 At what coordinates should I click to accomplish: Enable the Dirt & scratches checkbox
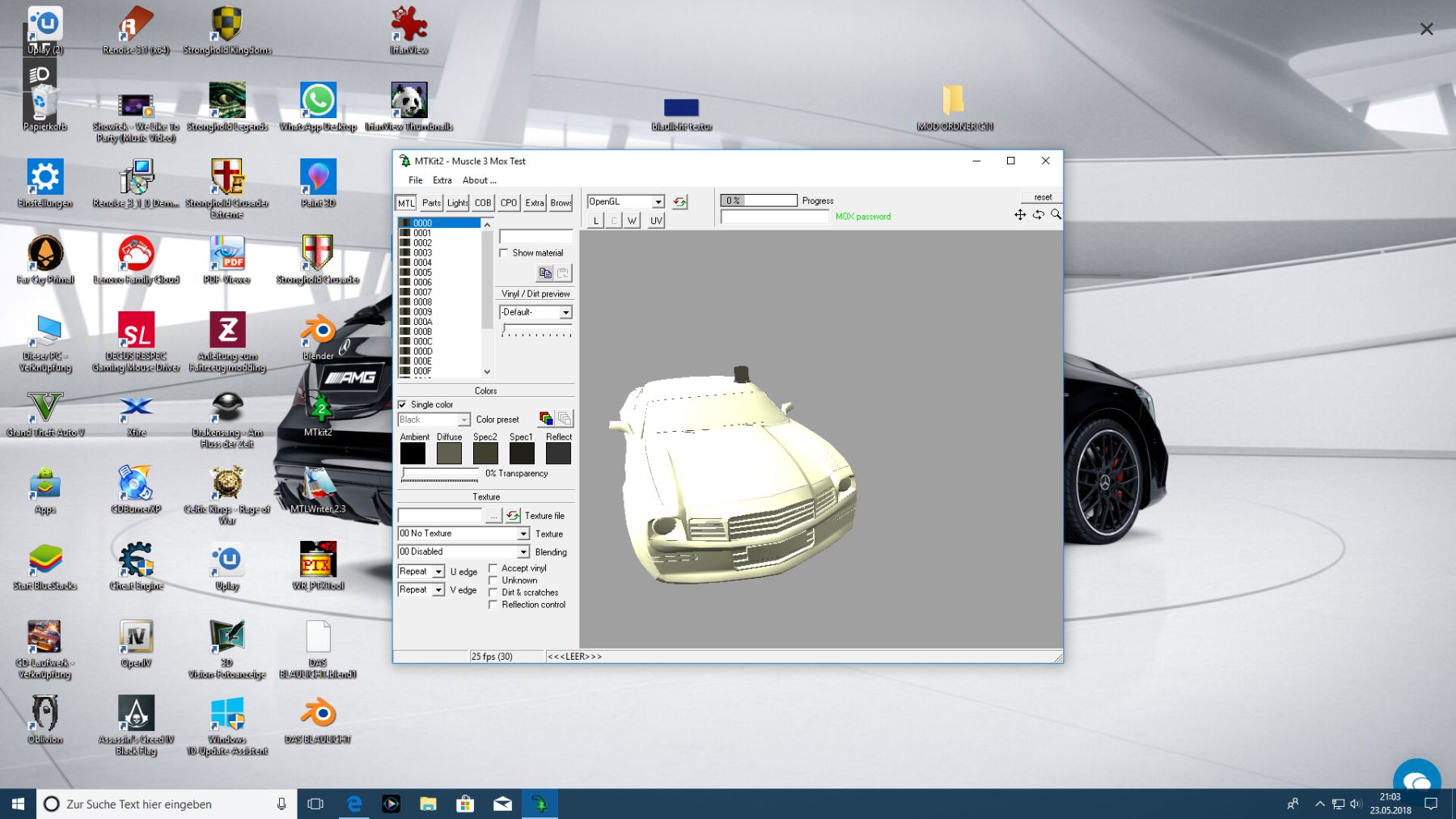coord(493,593)
